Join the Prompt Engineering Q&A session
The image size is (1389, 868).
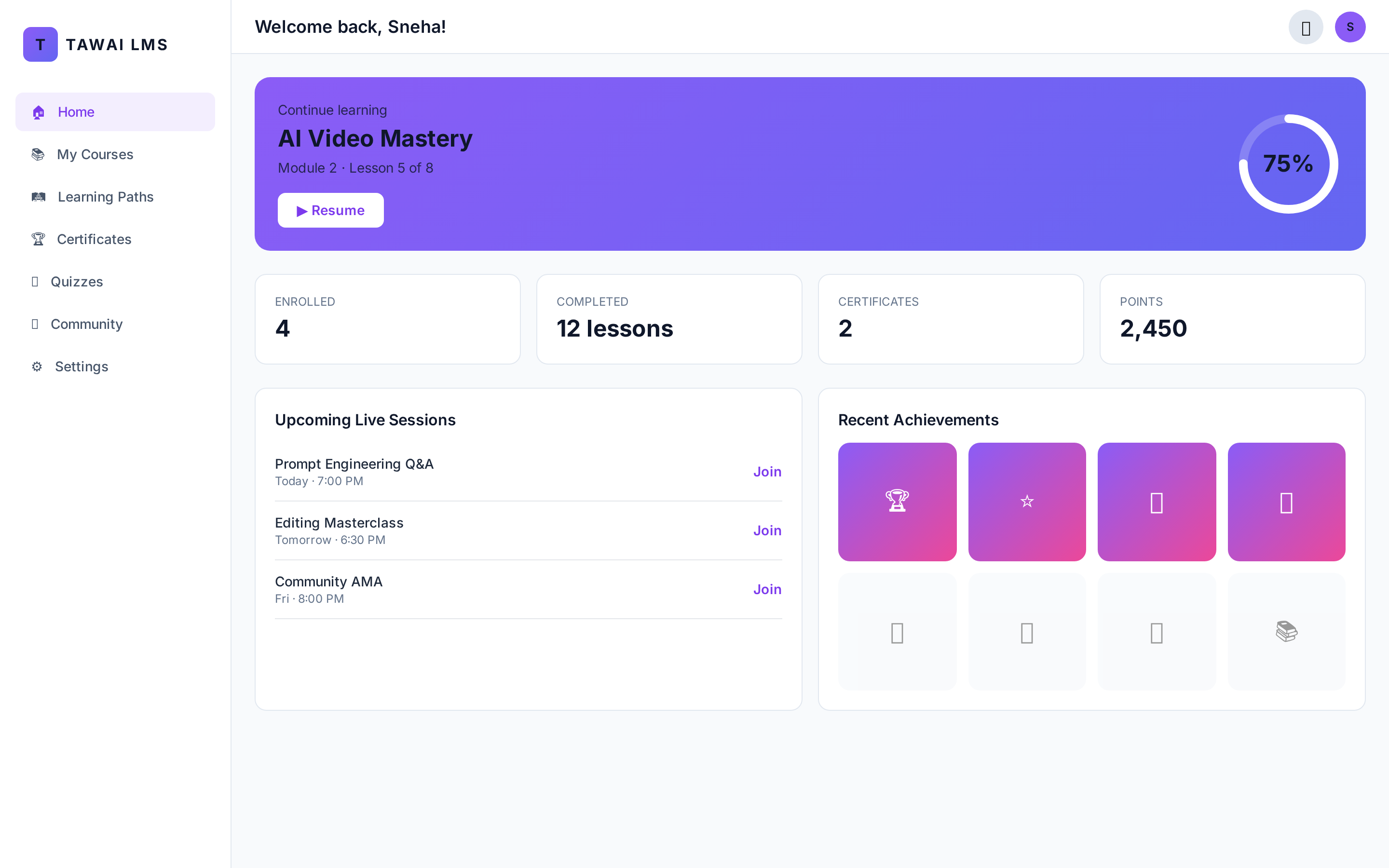pos(767,472)
